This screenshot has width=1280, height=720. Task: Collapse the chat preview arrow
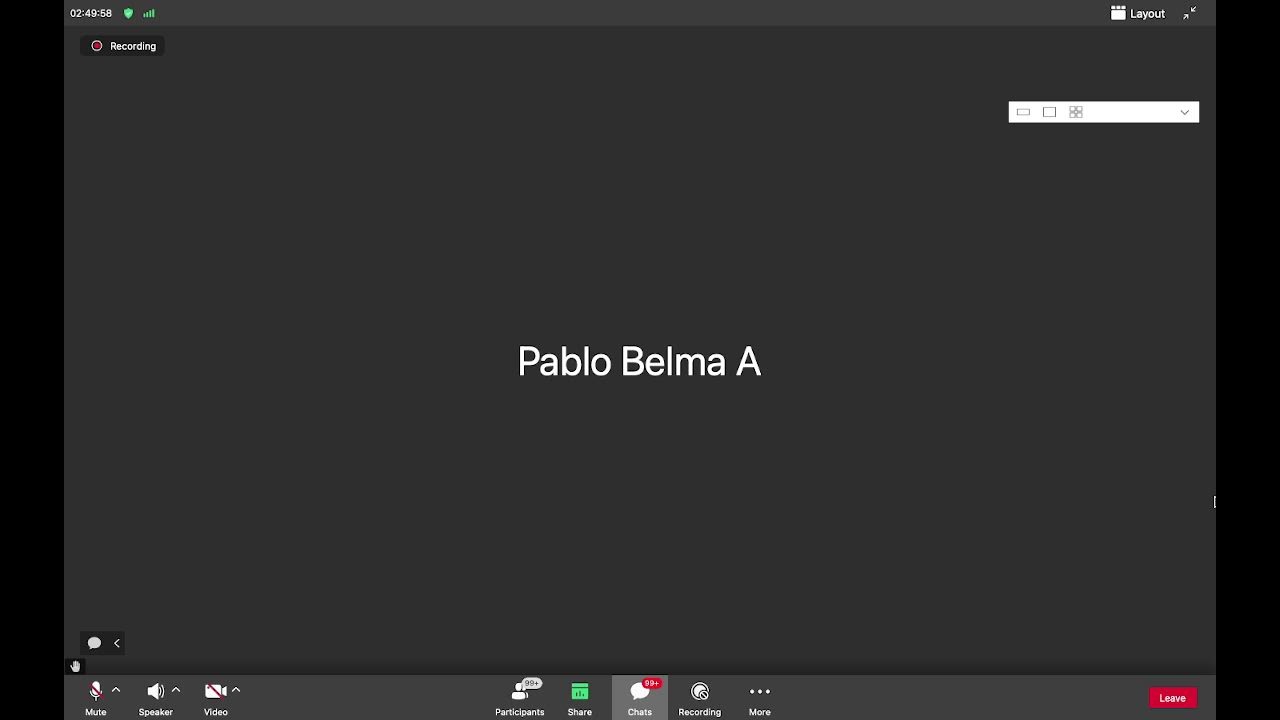tap(117, 643)
